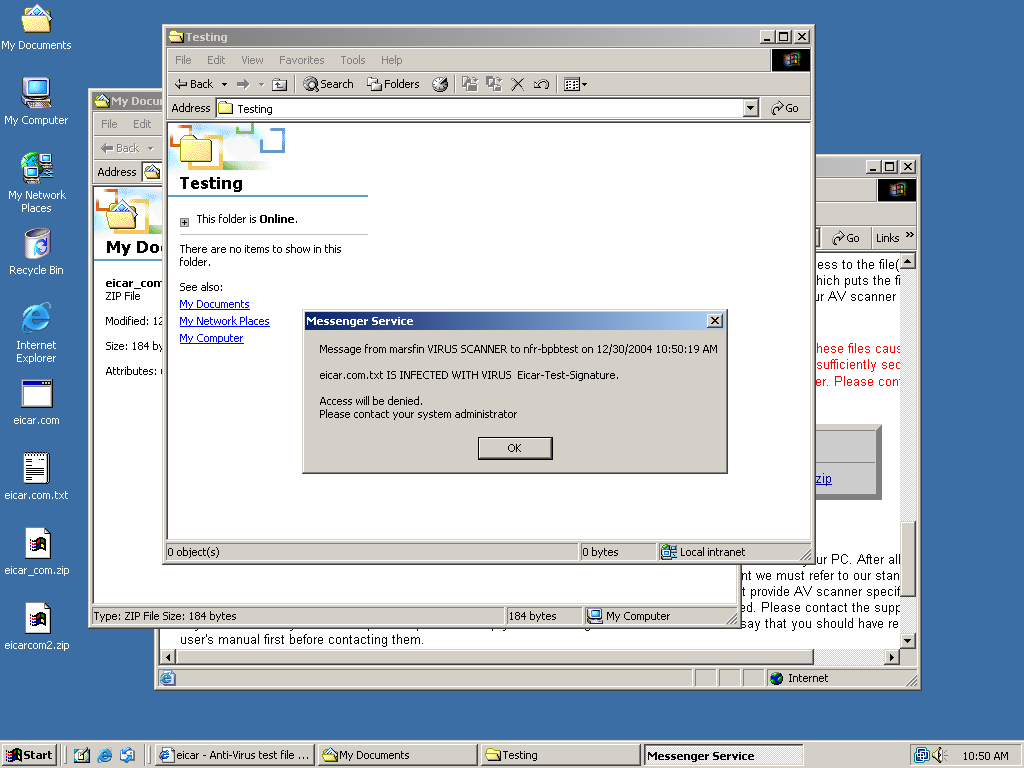Click the Copy To toolbar icon
Screen dimensions: 1024x768
[493, 85]
